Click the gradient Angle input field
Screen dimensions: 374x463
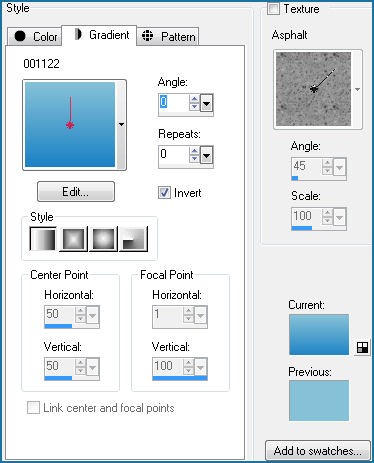click(x=174, y=103)
